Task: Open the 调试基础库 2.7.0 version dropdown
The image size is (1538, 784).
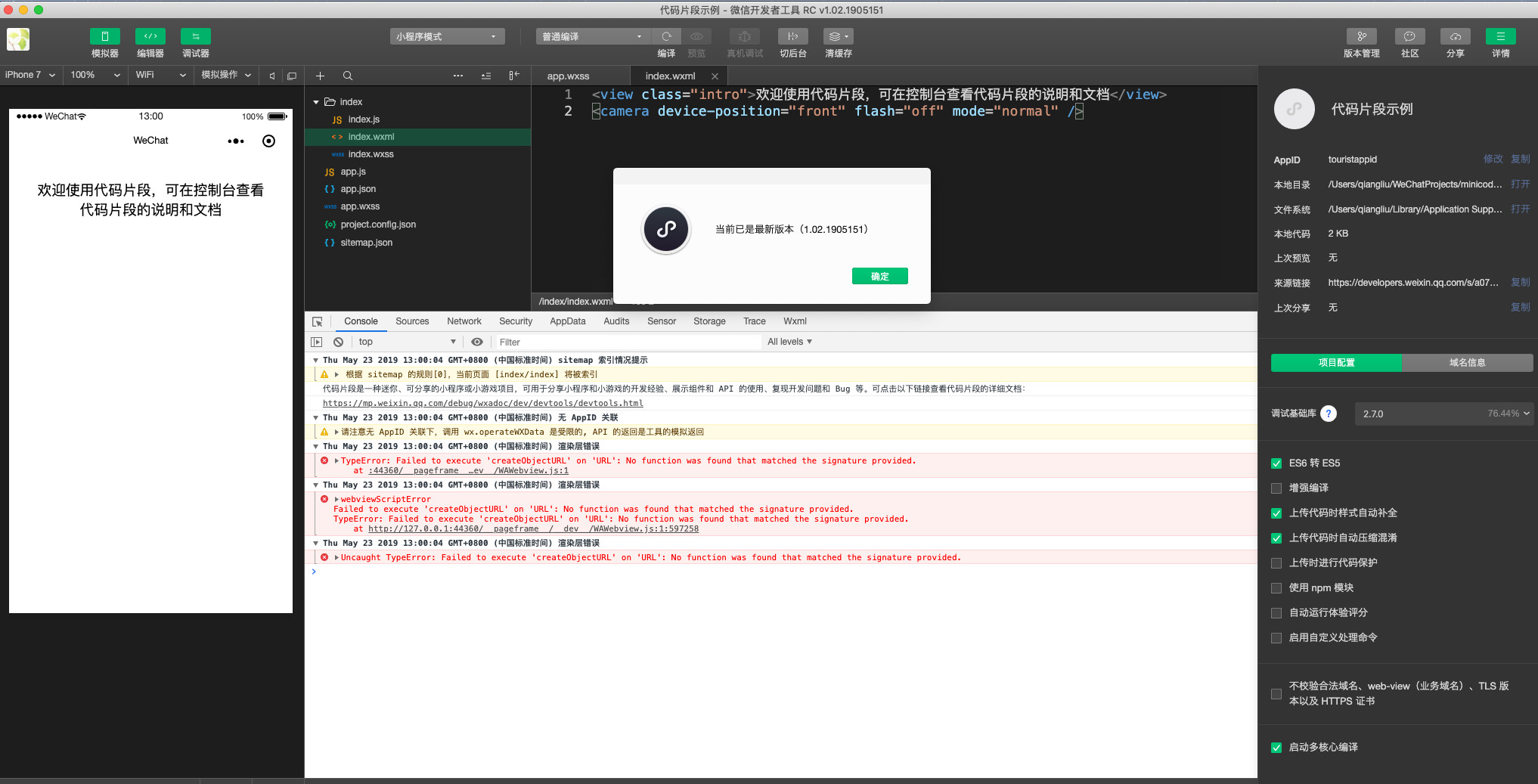Action: point(1443,414)
